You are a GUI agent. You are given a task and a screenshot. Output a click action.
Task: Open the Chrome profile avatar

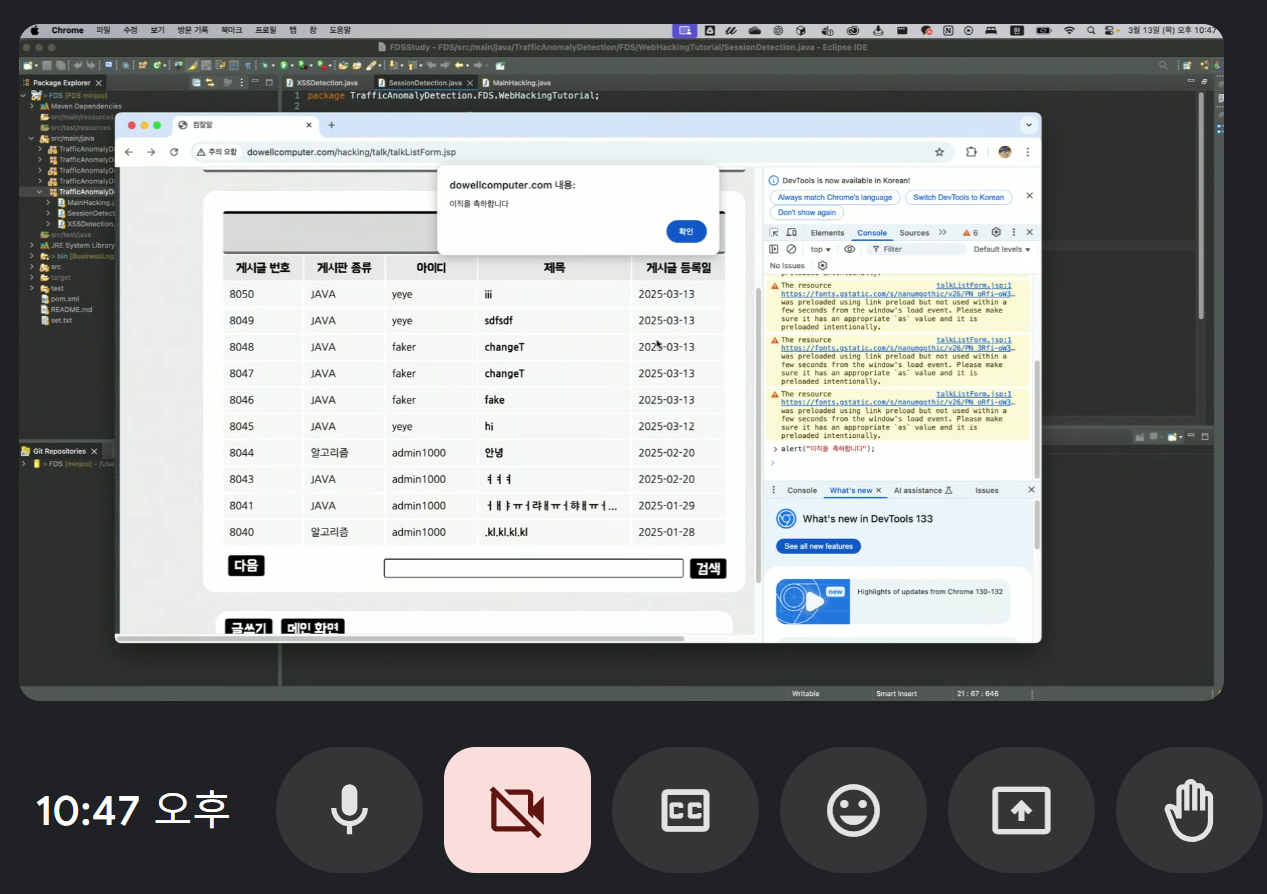point(1005,152)
